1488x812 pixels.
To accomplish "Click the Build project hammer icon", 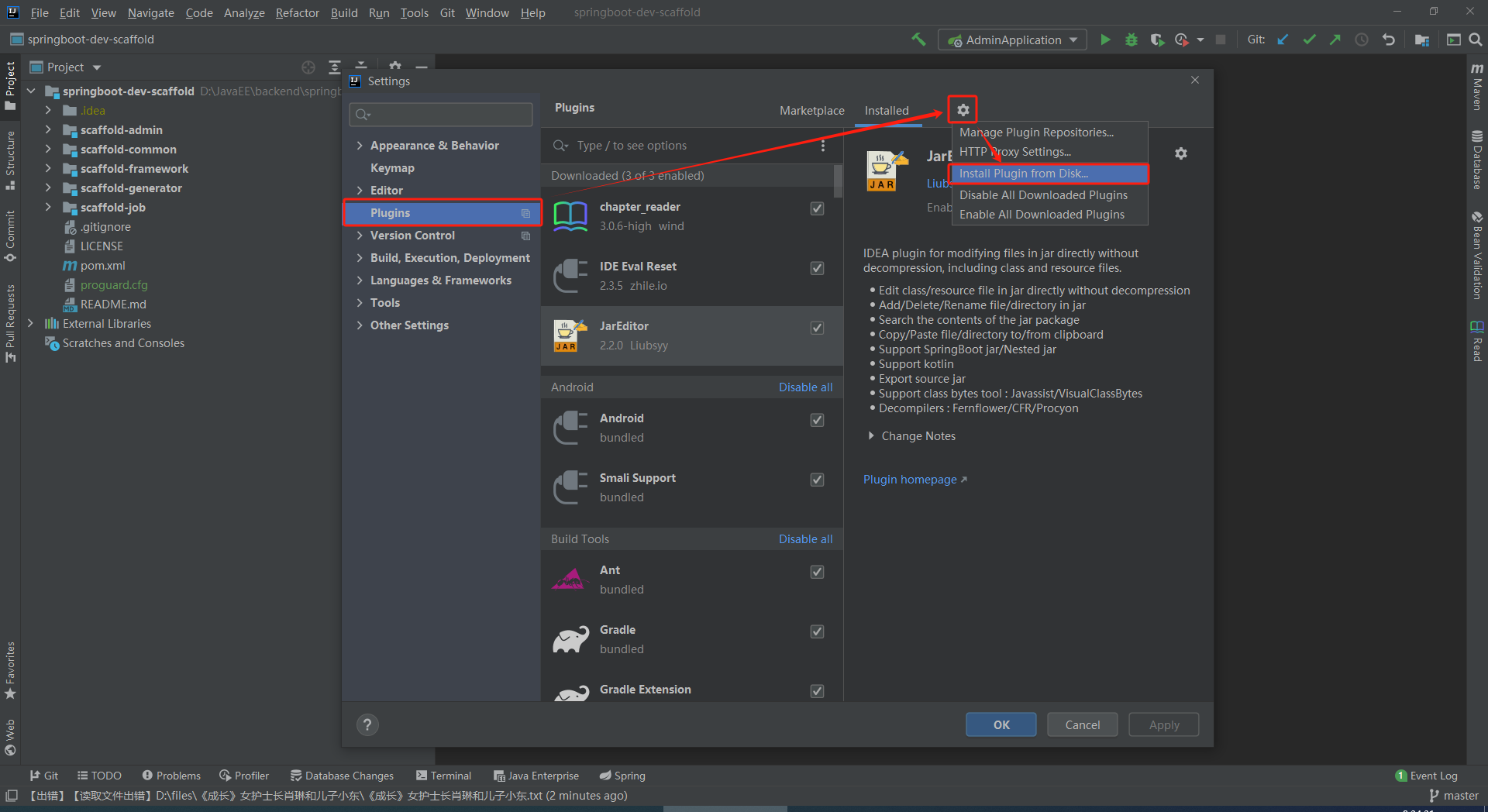I will pyautogui.click(x=918, y=40).
